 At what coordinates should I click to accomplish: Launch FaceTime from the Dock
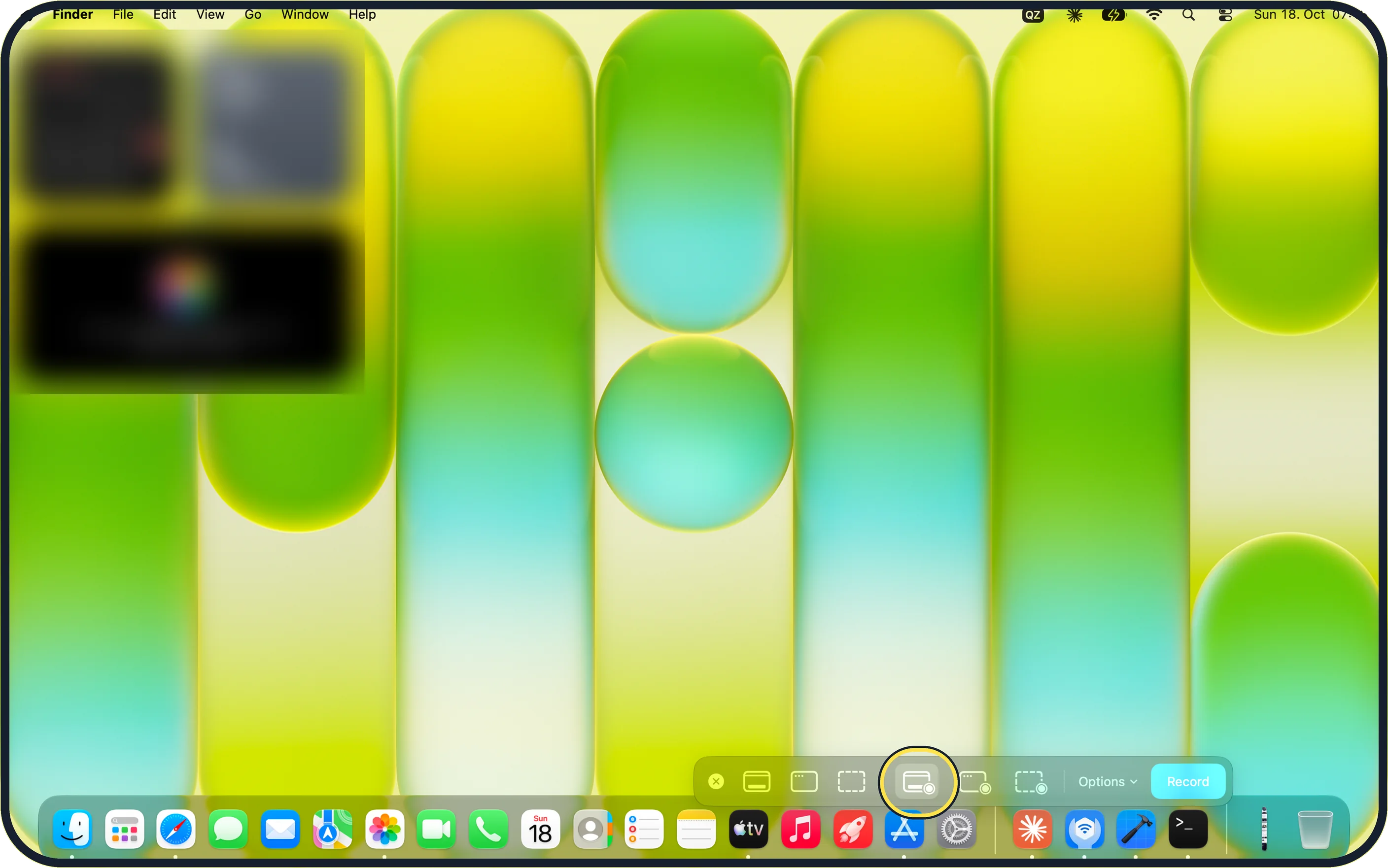(x=436, y=829)
